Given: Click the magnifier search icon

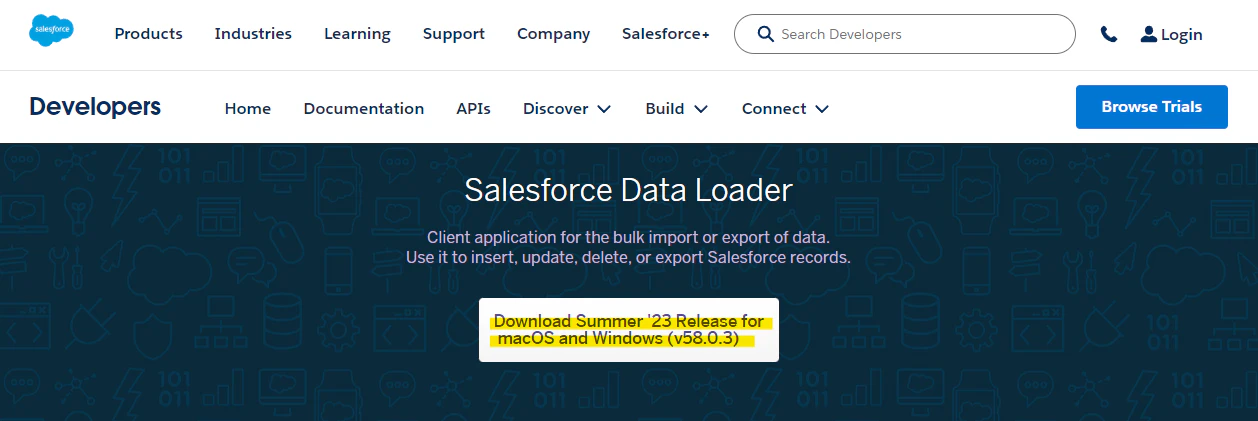Looking at the screenshot, I should pyautogui.click(x=766, y=34).
